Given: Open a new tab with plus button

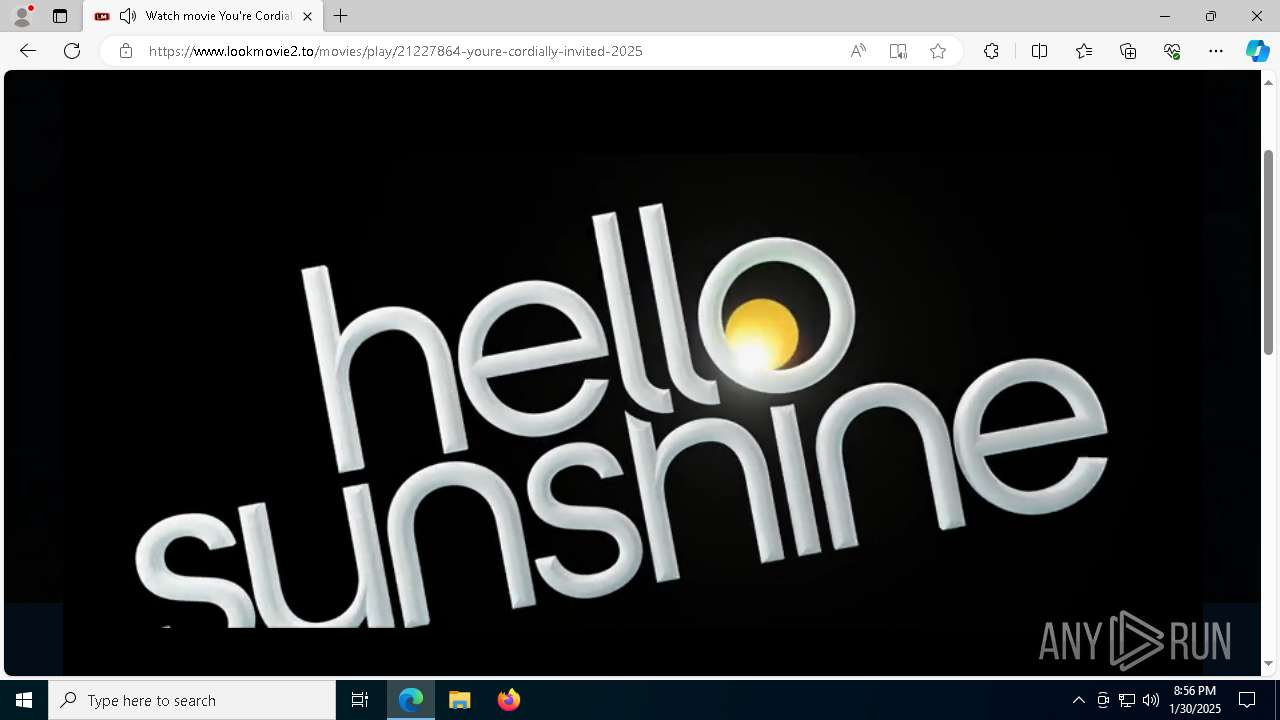Looking at the screenshot, I should [x=341, y=16].
